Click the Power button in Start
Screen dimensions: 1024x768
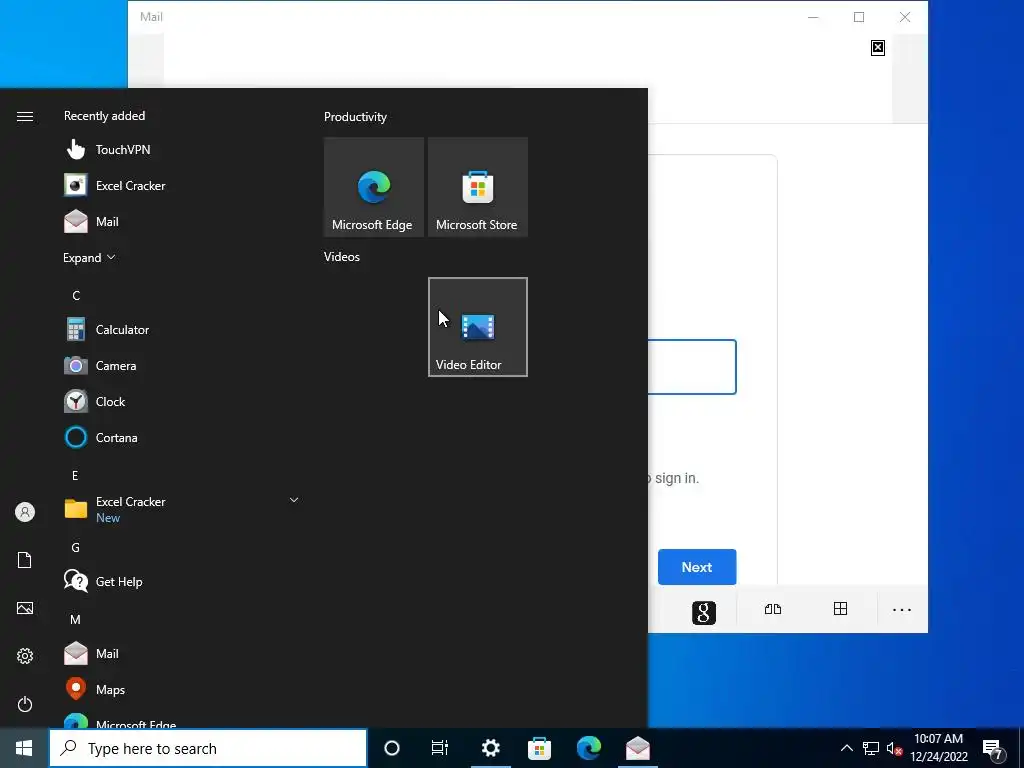coord(25,704)
